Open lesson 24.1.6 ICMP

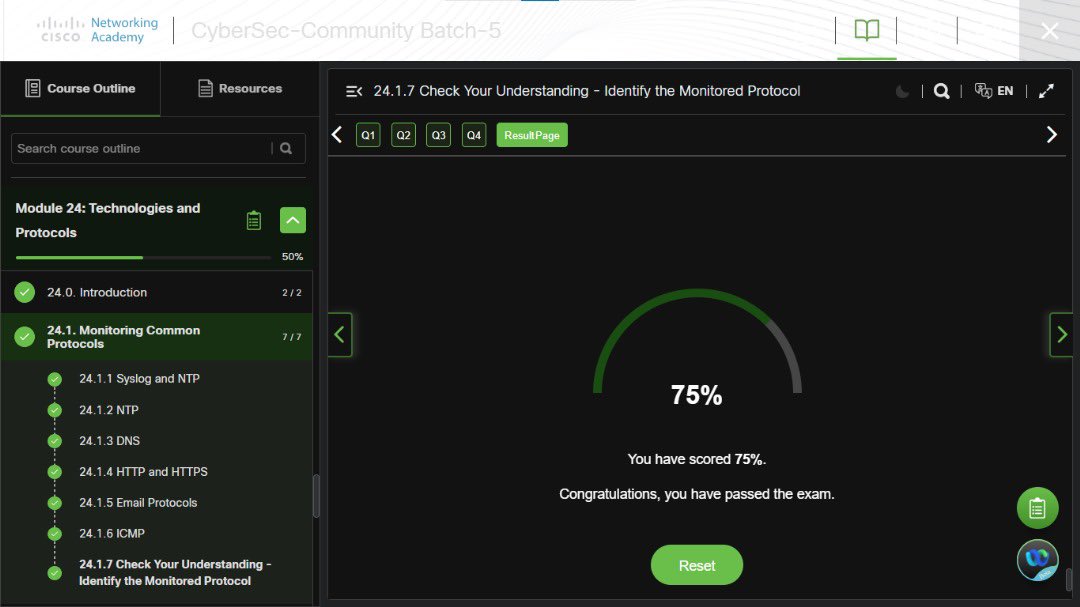(112, 533)
